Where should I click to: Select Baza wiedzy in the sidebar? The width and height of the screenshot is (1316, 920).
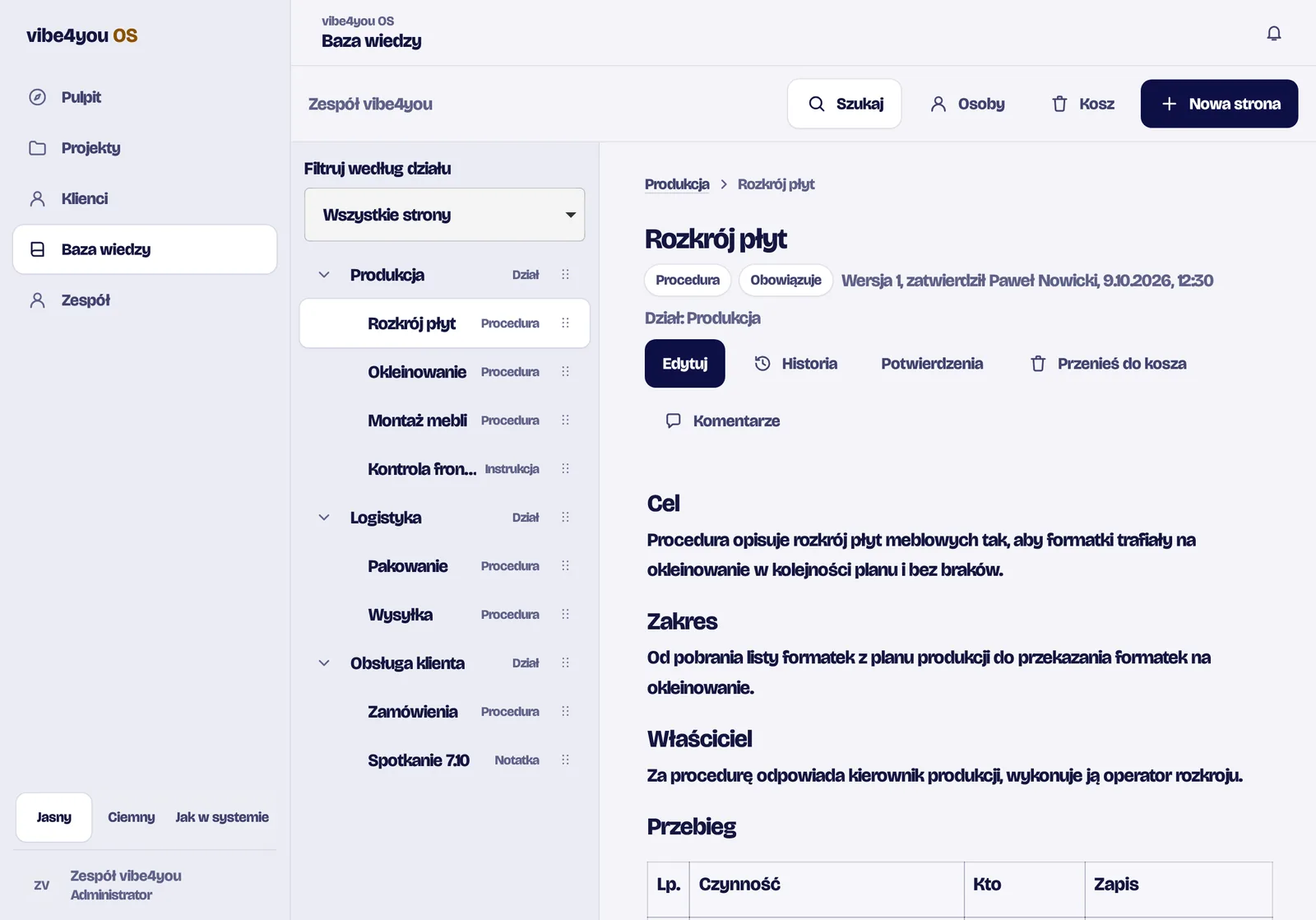point(145,249)
